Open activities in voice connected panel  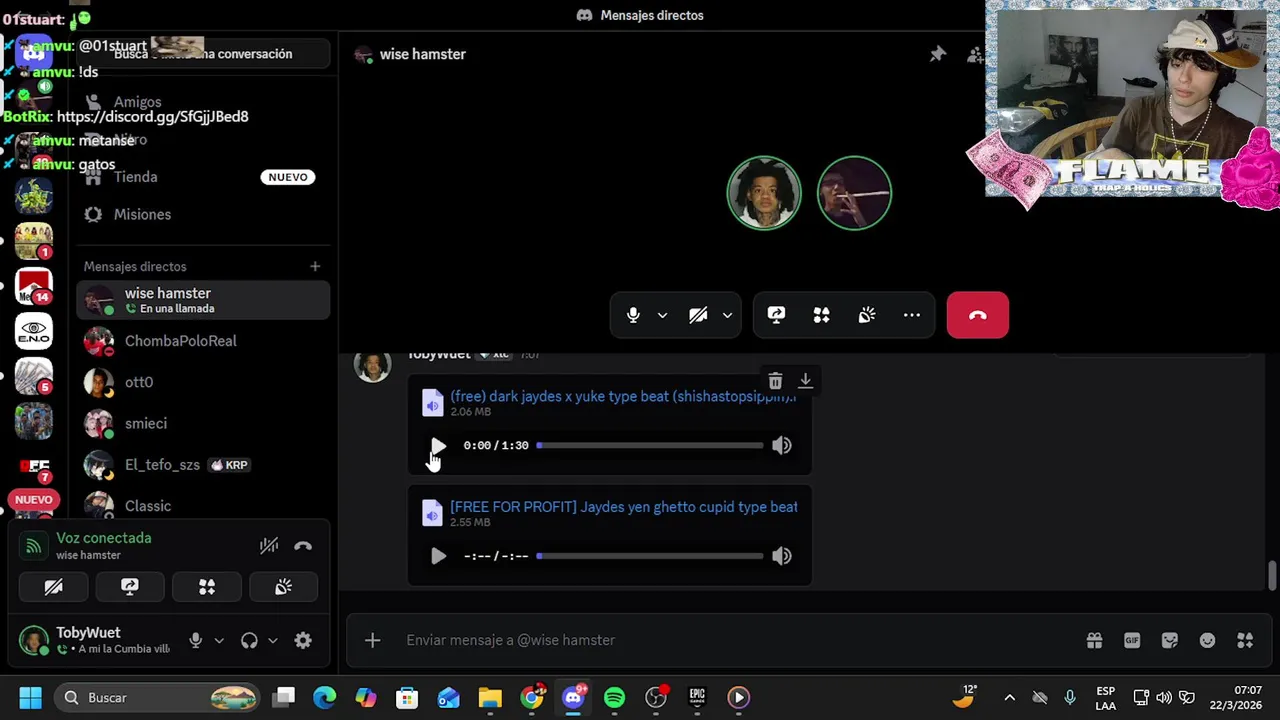point(207,587)
